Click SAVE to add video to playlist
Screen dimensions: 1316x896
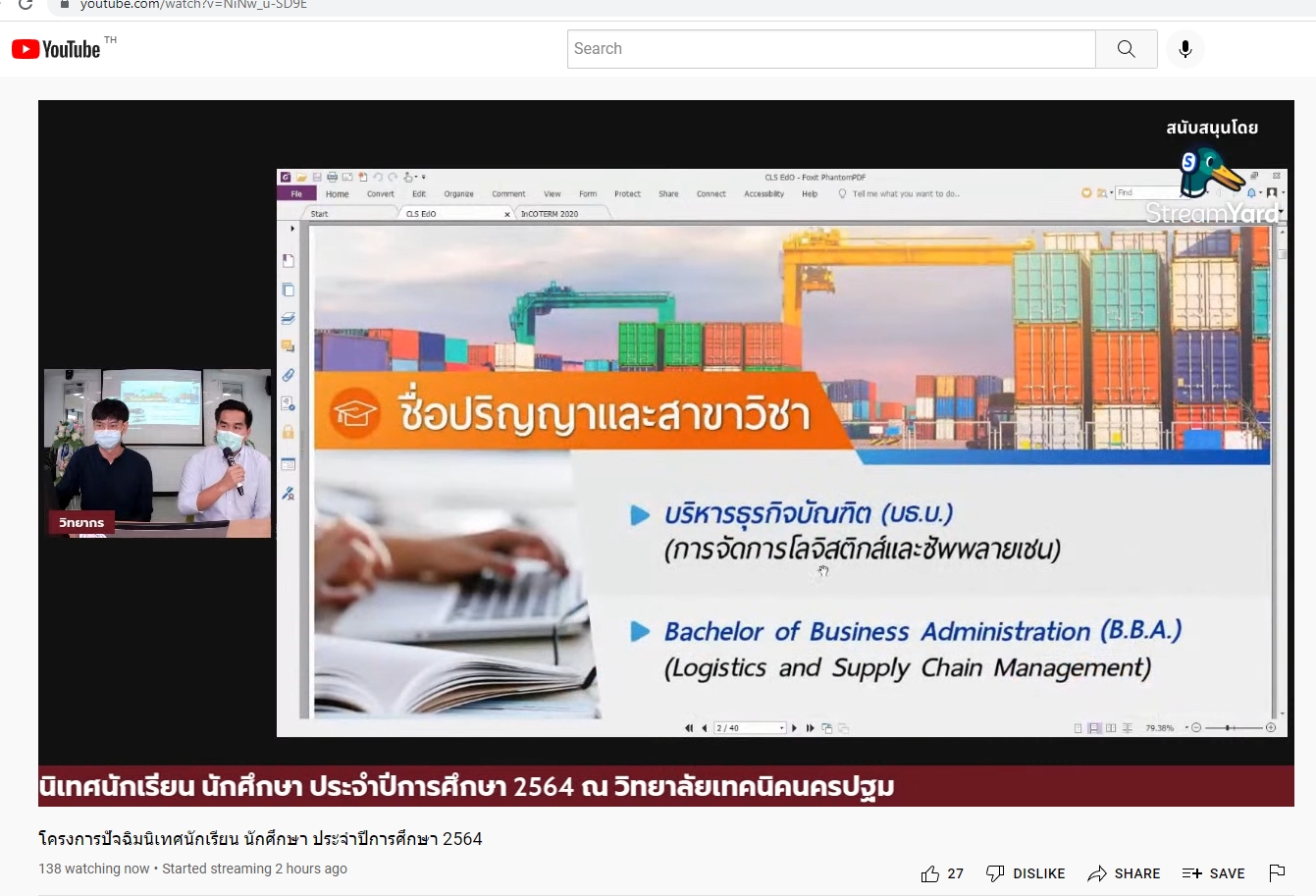[1214, 873]
